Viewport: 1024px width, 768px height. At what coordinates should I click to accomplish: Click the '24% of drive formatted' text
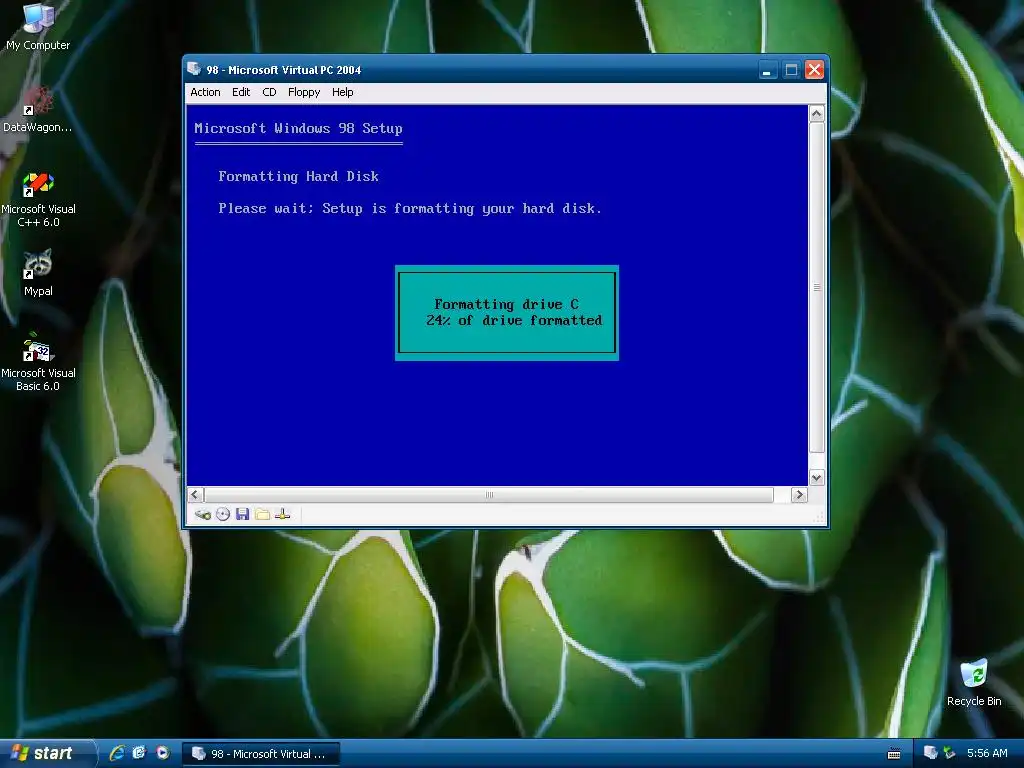pos(514,321)
